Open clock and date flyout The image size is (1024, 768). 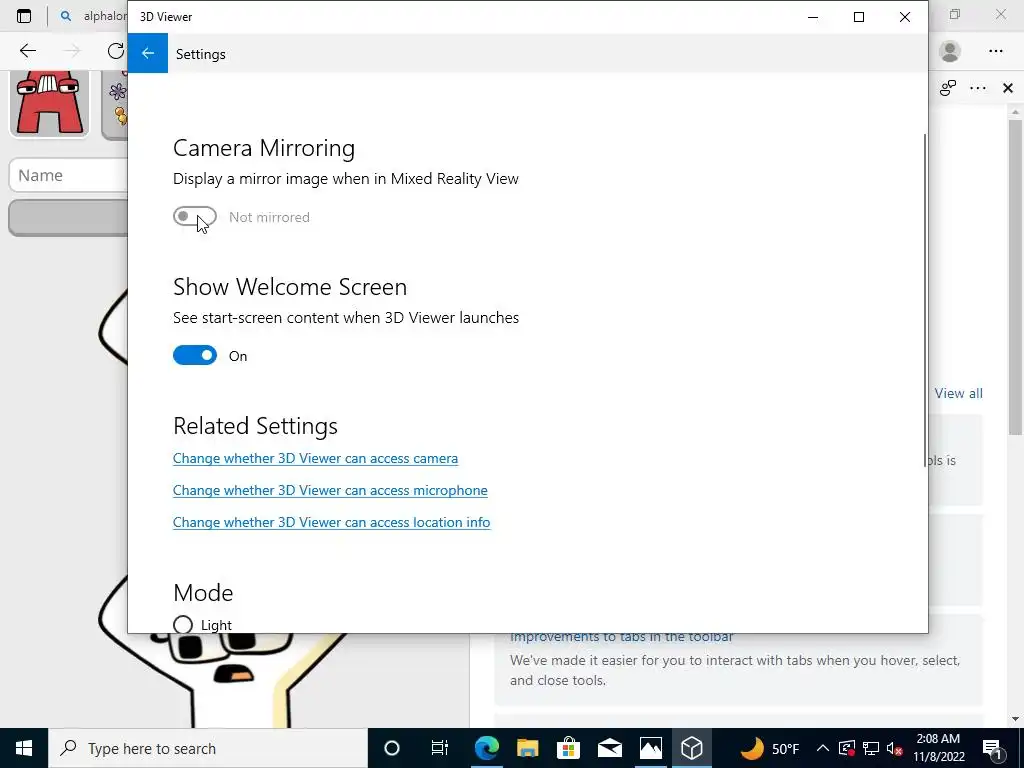tap(938, 748)
